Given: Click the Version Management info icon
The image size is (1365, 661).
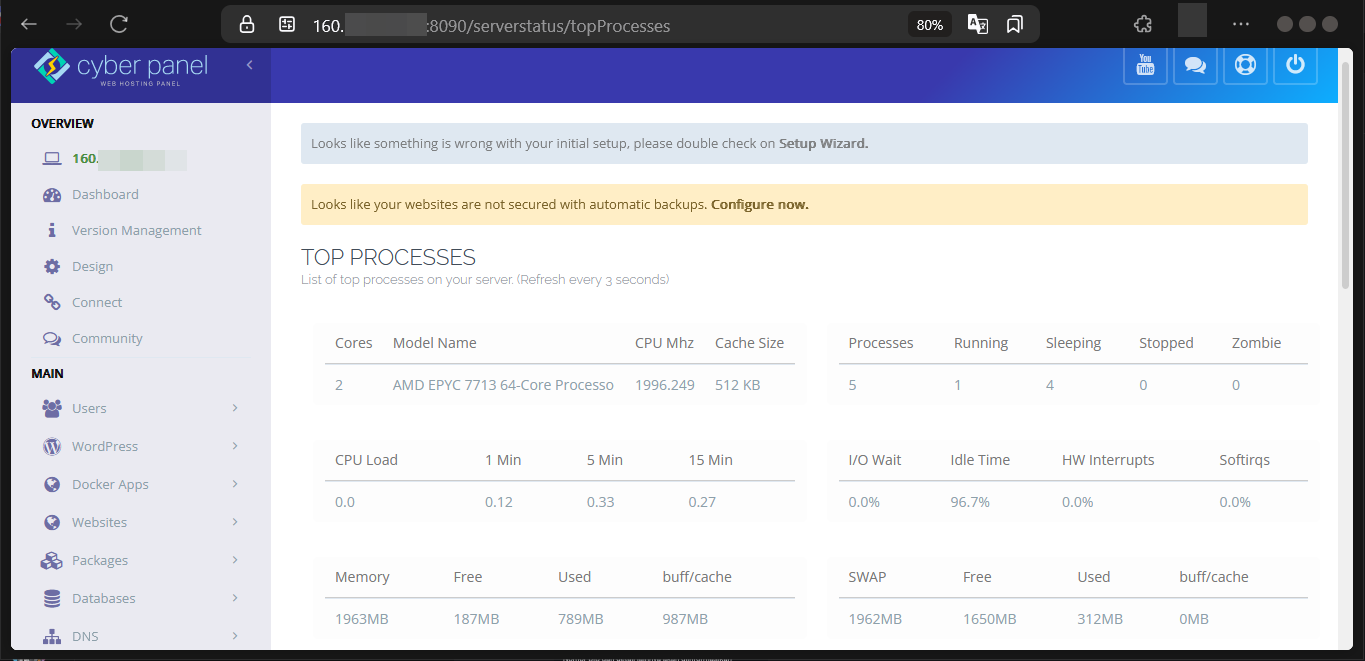Looking at the screenshot, I should coord(52,230).
